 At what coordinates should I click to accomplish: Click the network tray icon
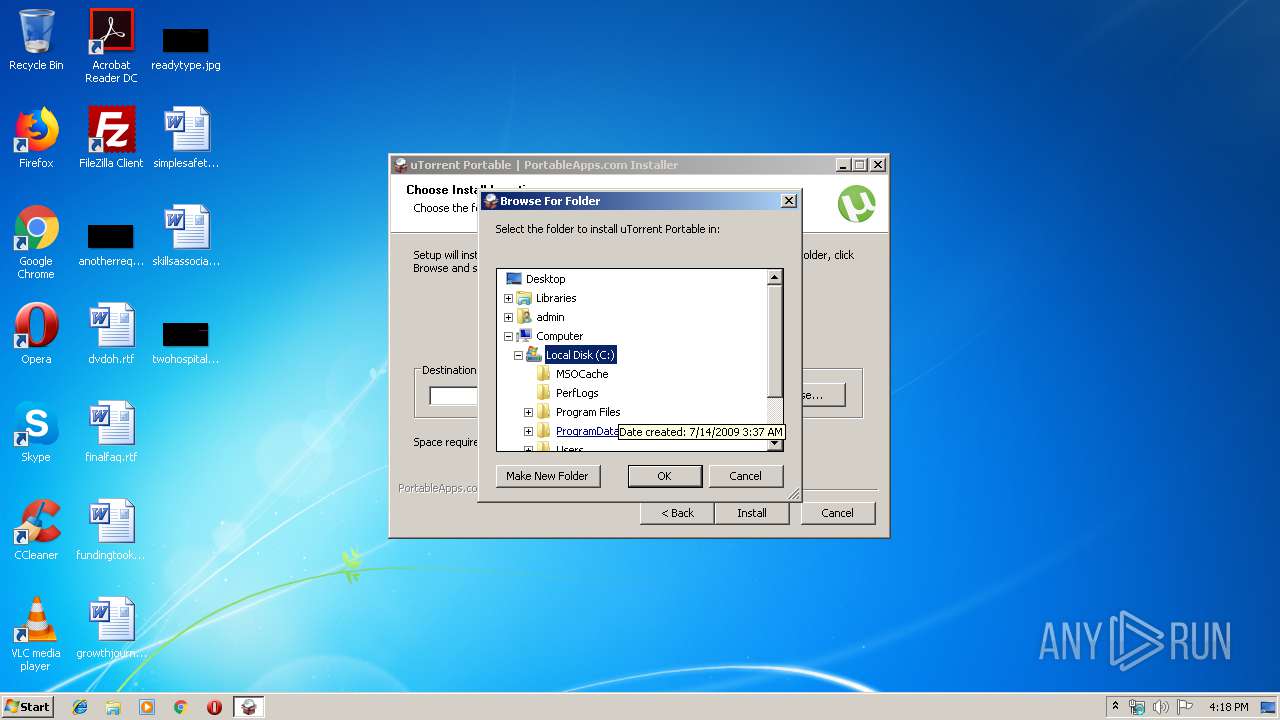click(x=1138, y=707)
